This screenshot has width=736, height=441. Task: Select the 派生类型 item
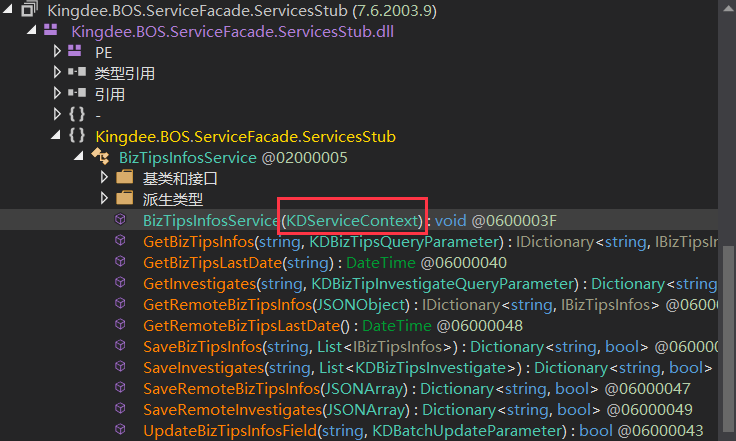click(x=173, y=199)
